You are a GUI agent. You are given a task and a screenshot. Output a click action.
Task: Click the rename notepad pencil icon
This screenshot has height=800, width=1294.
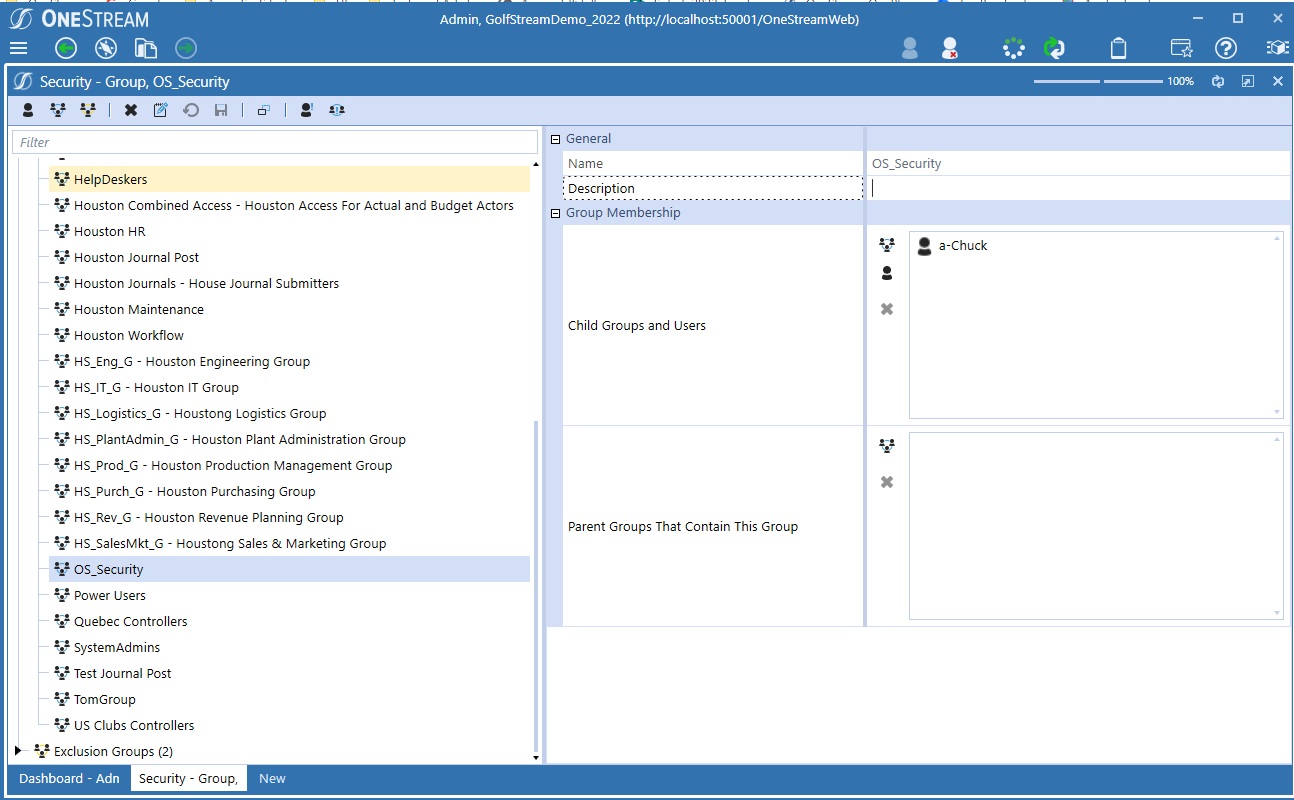click(x=160, y=110)
